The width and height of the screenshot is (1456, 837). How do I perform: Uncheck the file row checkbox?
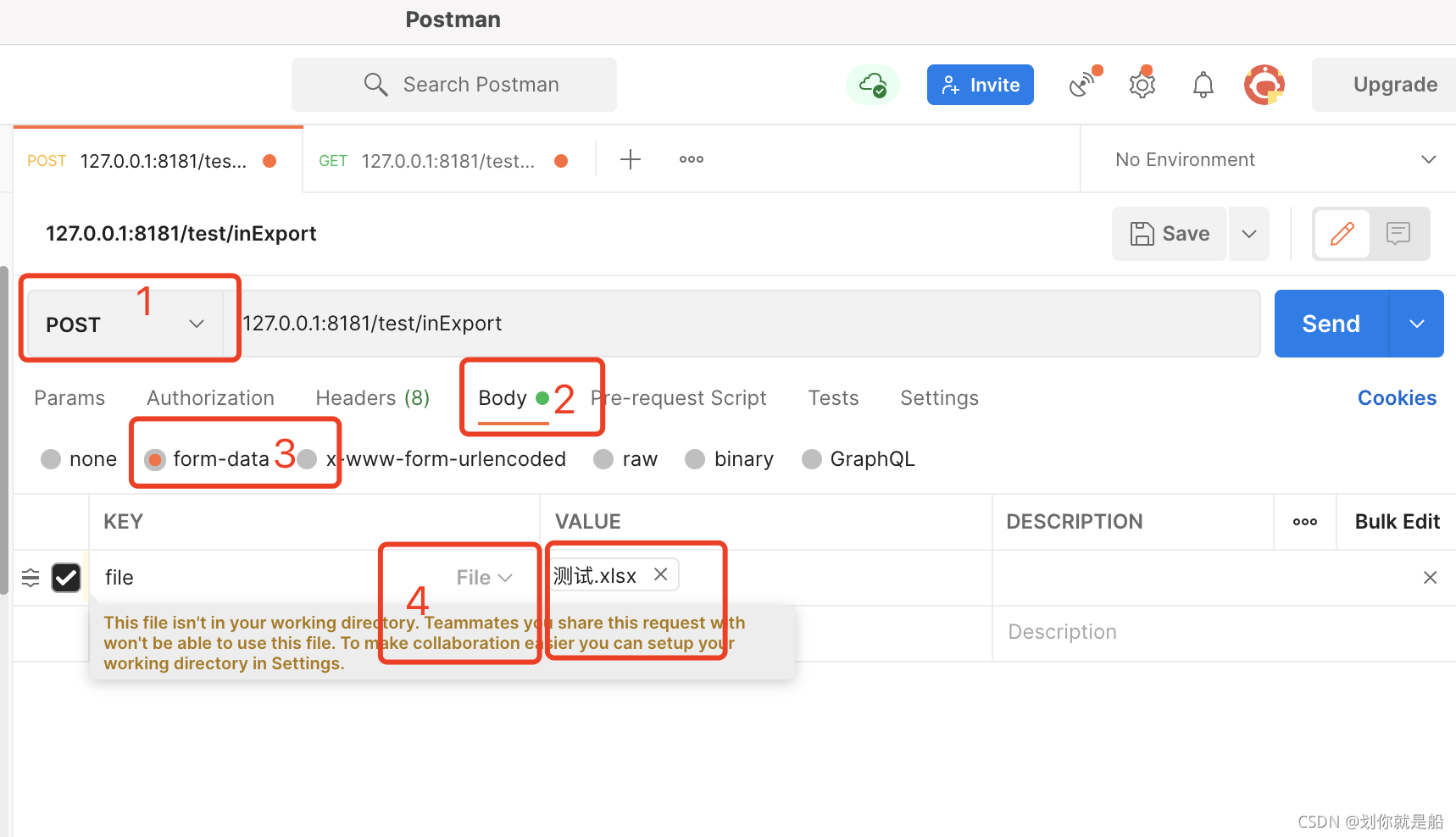point(66,578)
